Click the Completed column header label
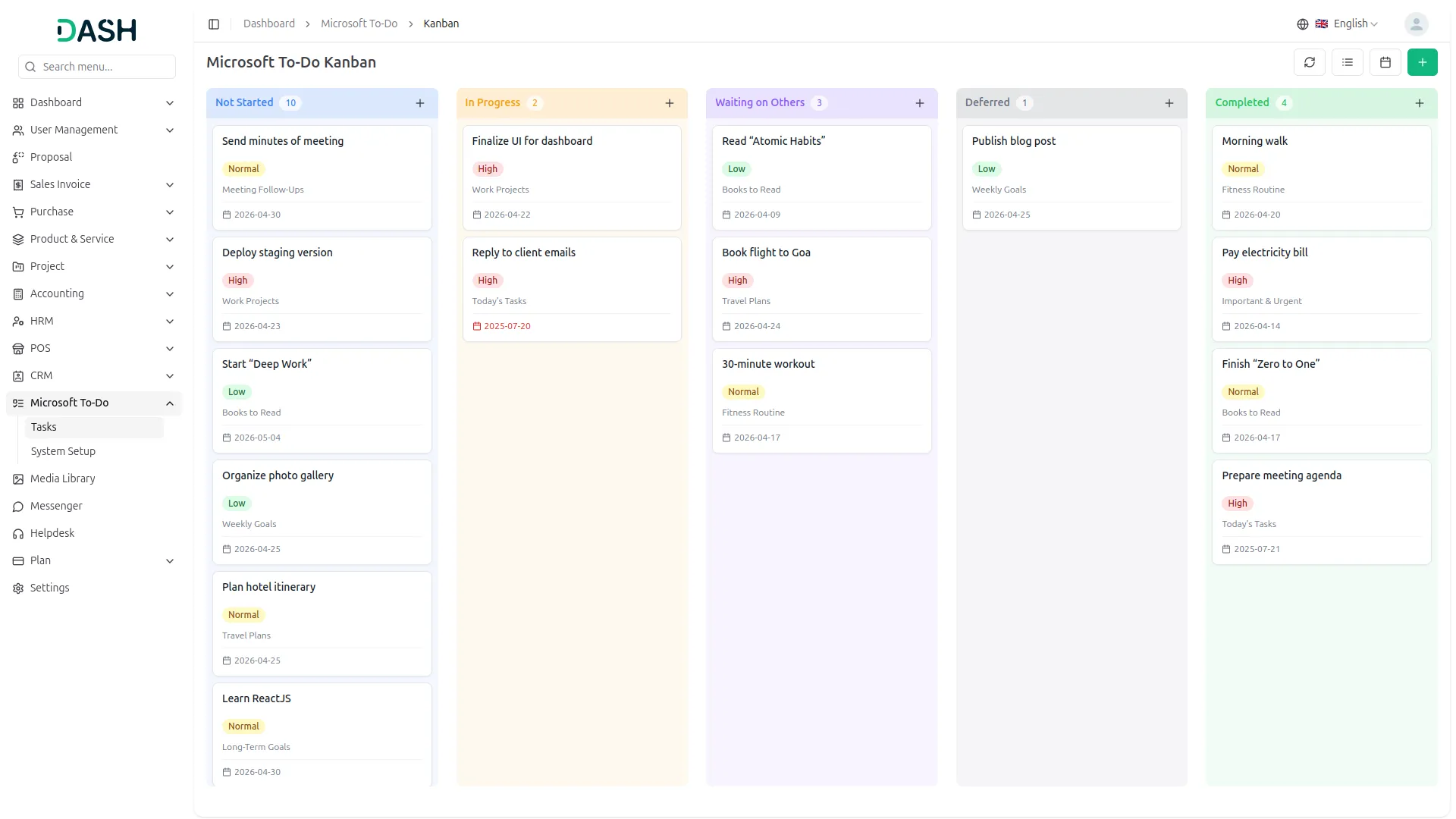This screenshot has width=1456, height=819. pos(1241,102)
